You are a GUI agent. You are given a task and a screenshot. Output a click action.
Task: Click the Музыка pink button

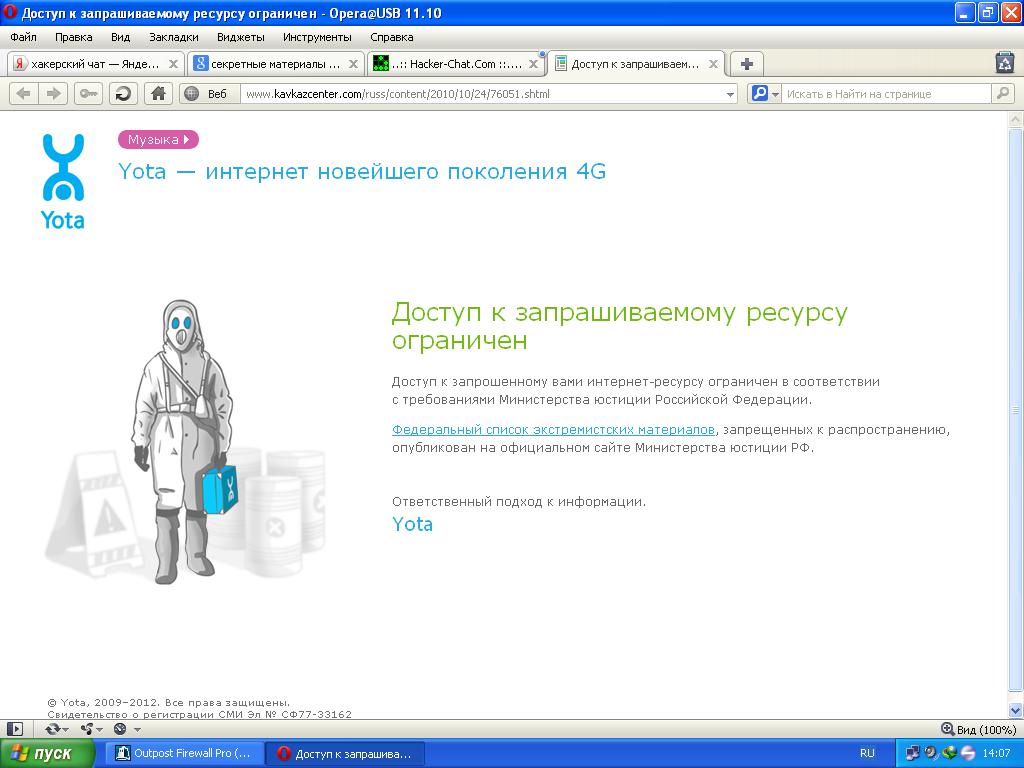click(x=158, y=139)
